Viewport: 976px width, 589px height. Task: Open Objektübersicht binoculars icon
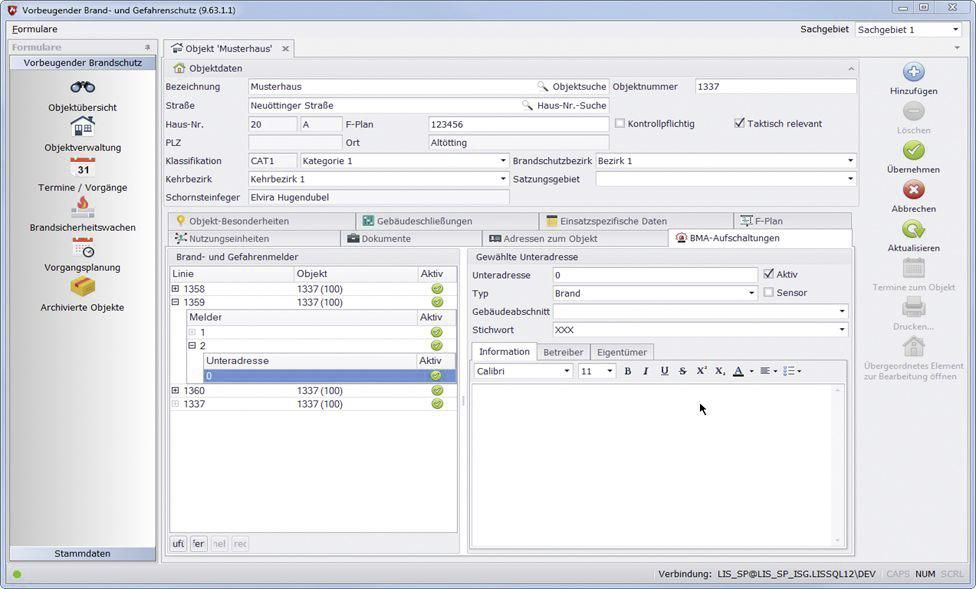click(x=82, y=88)
